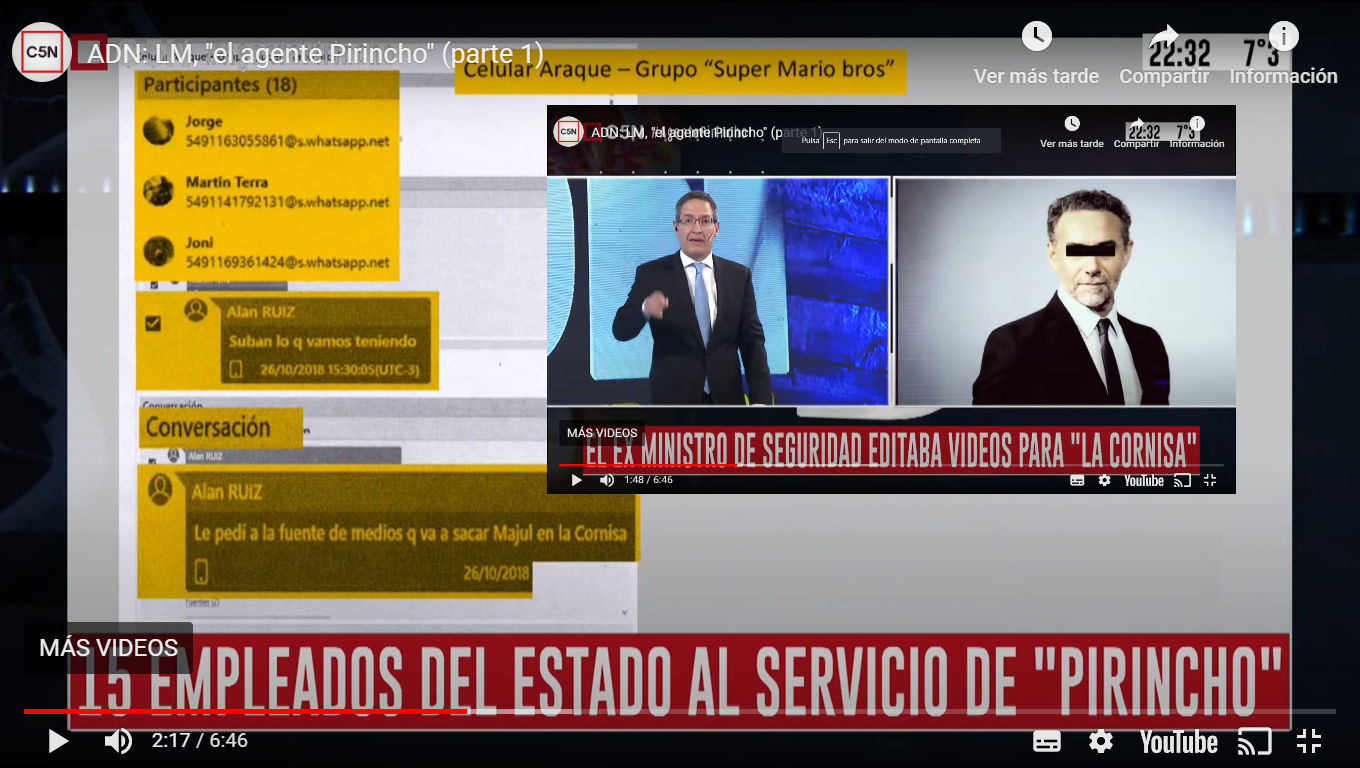Viewport: 1360px width, 768px height.
Task: Exit full screen in the main outer player
Action: 1308,741
